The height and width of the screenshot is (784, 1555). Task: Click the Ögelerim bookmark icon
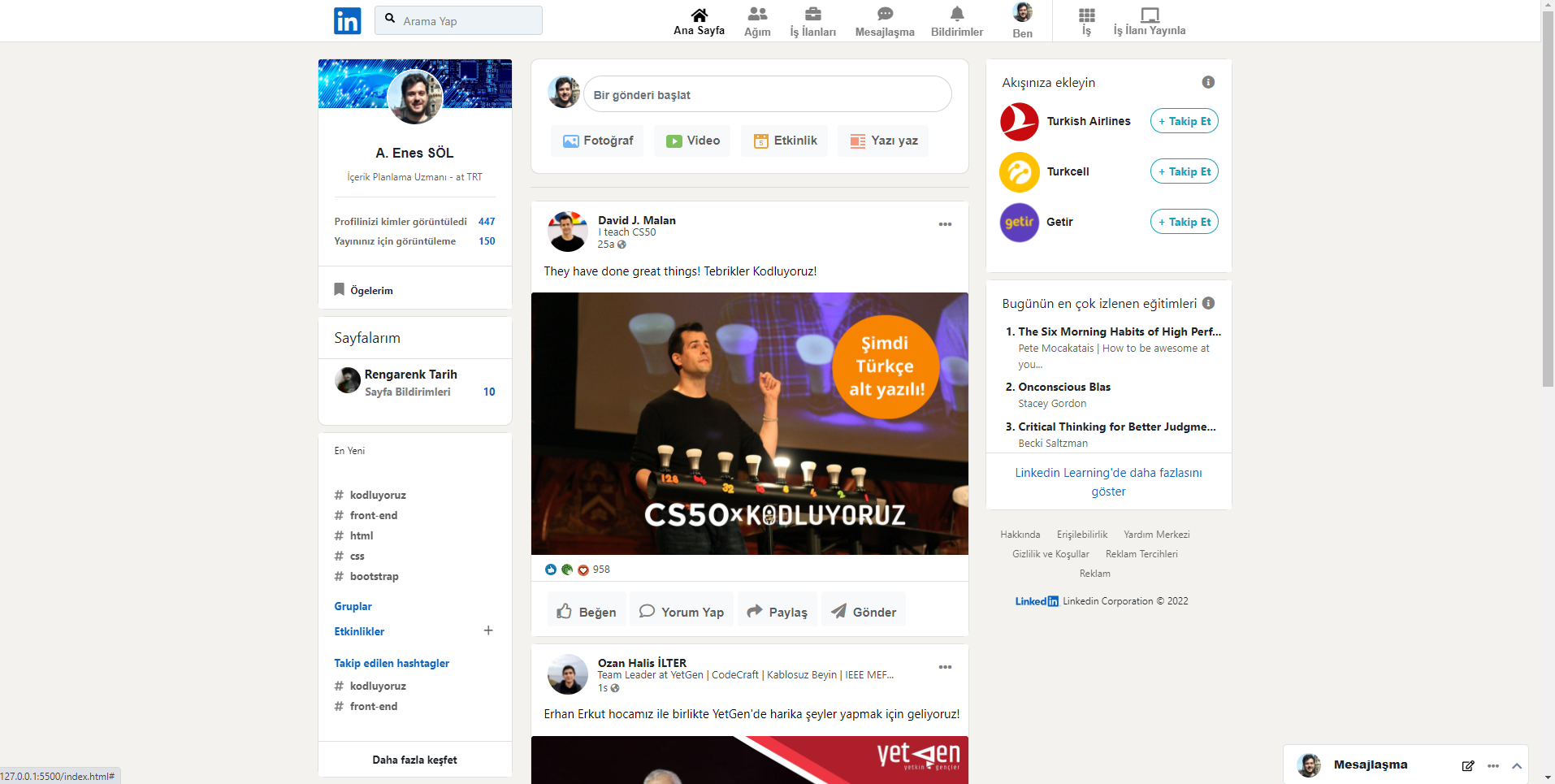click(x=340, y=289)
